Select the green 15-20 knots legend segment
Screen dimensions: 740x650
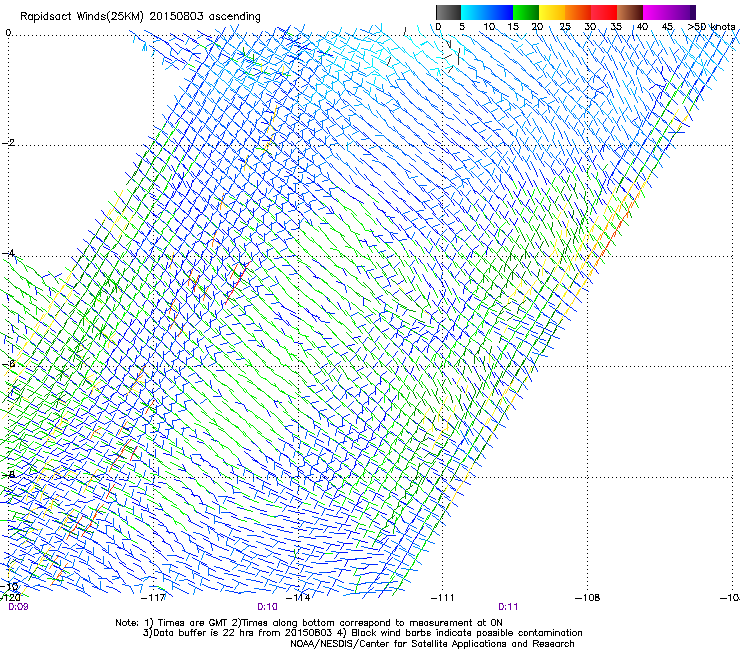526,12
